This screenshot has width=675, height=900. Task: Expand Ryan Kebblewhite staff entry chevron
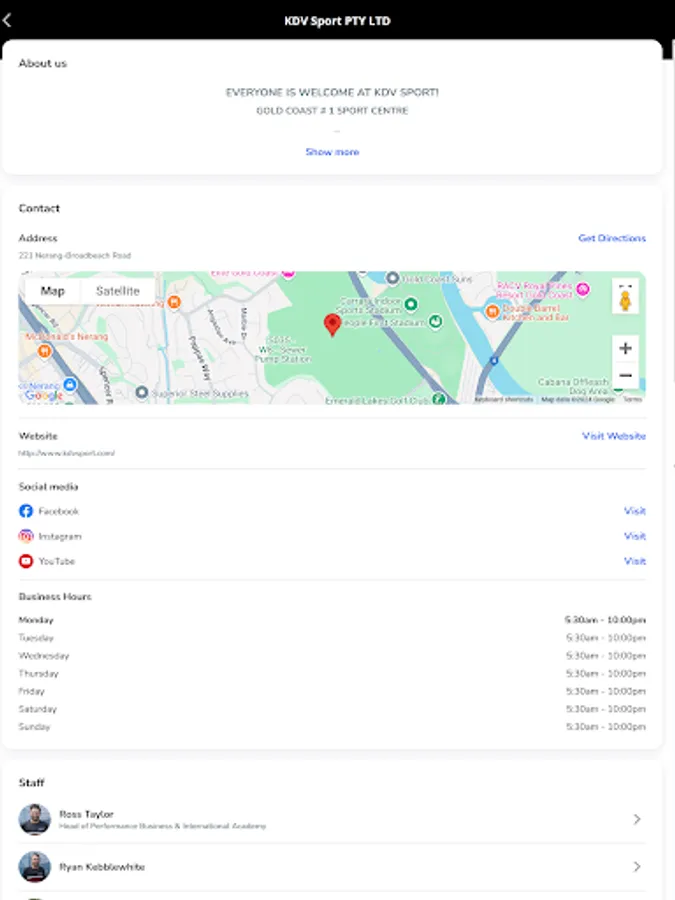tap(637, 867)
